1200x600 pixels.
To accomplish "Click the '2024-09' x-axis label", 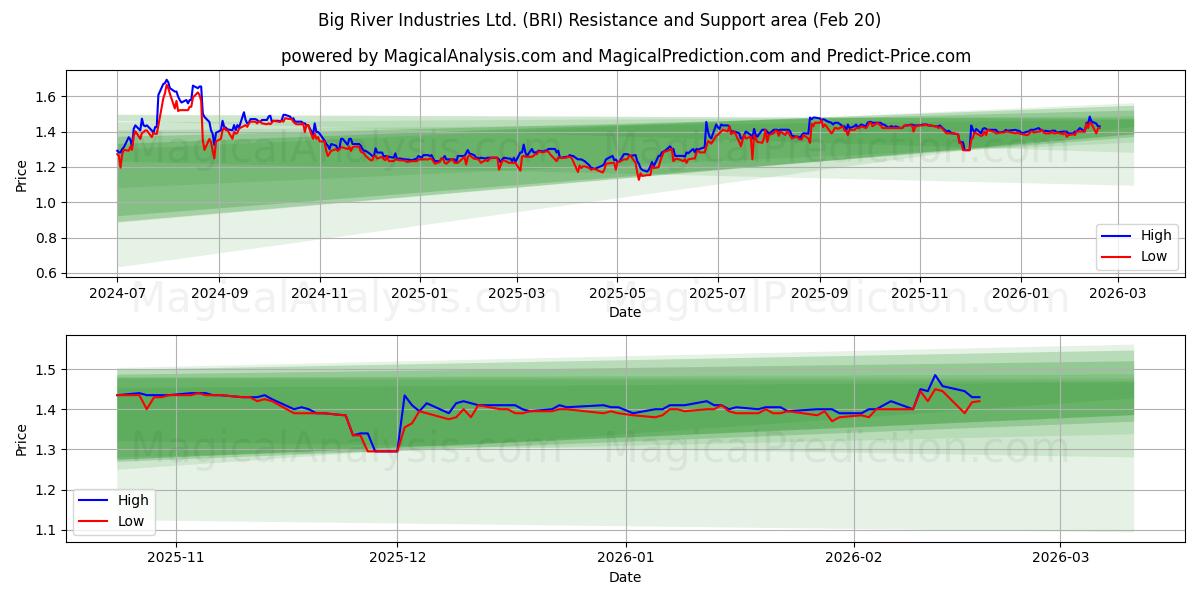I will point(219,294).
